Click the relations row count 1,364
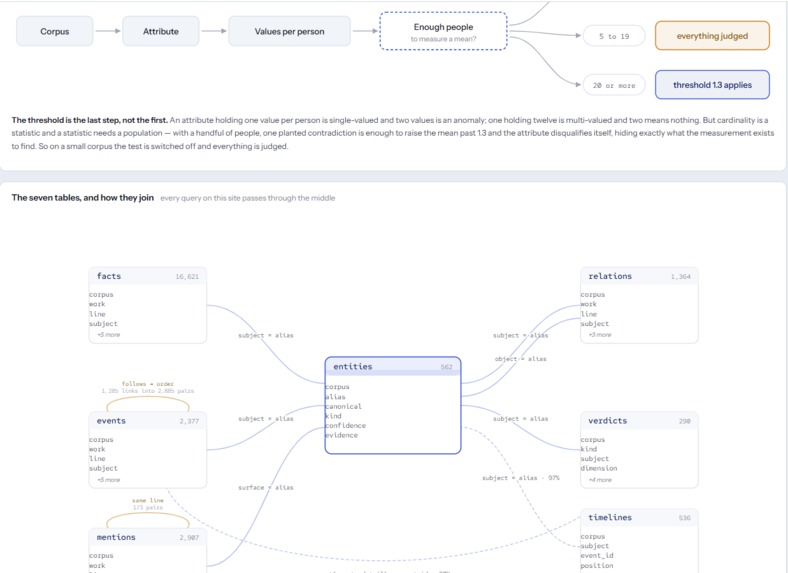The width and height of the screenshot is (788, 573). (680, 276)
